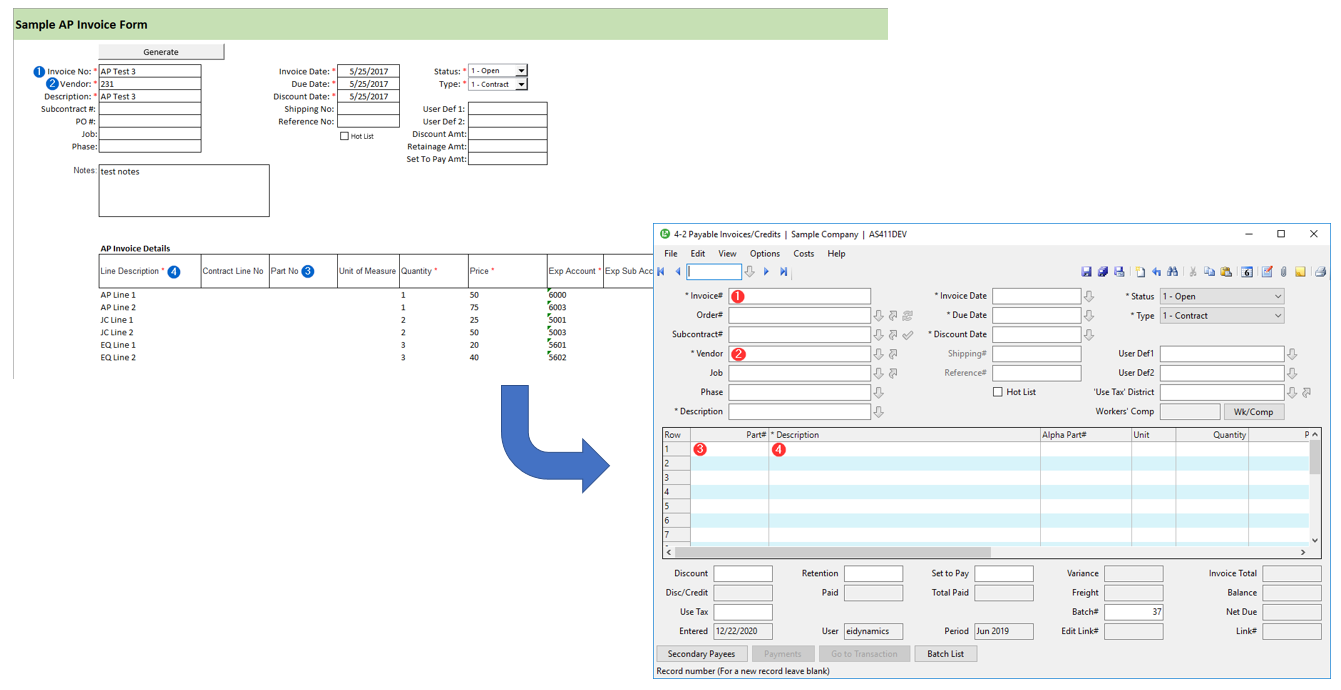This screenshot has height=690, width=1341.
Task: Open the Options menu
Action: pyautogui.click(x=764, y=254)
